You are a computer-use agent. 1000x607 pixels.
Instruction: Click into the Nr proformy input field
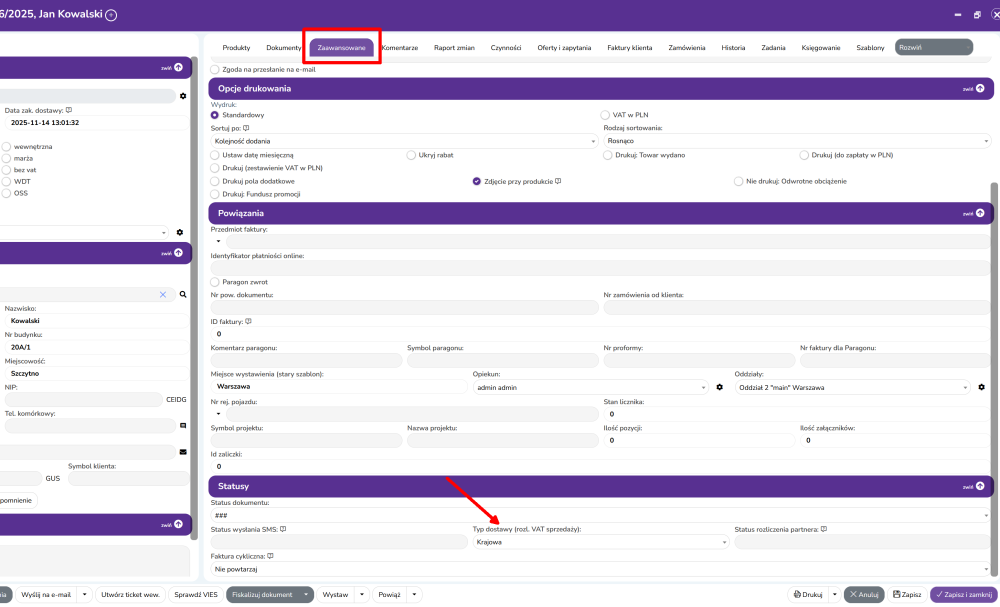click(x=697, y=360)
